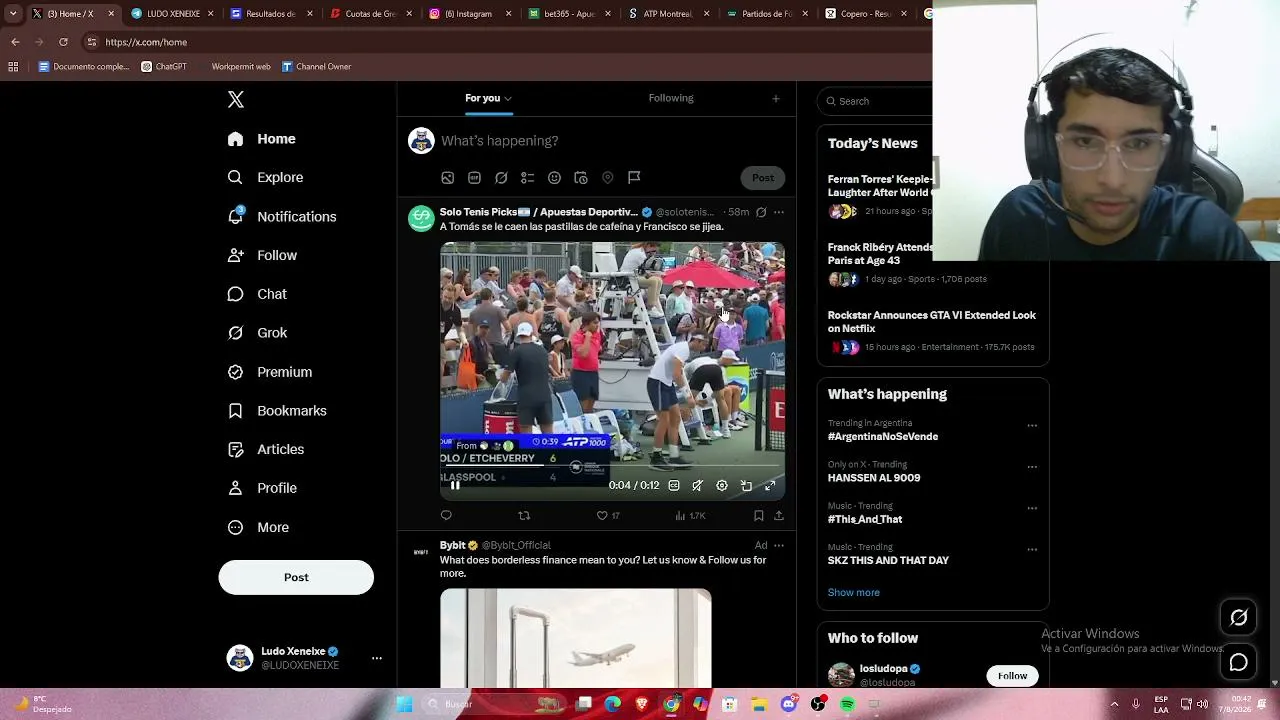This screenshot has width=1280, height=720.
Task: Share the Solo Tenis Picks tweet
Action: click(x=779, y=516)
